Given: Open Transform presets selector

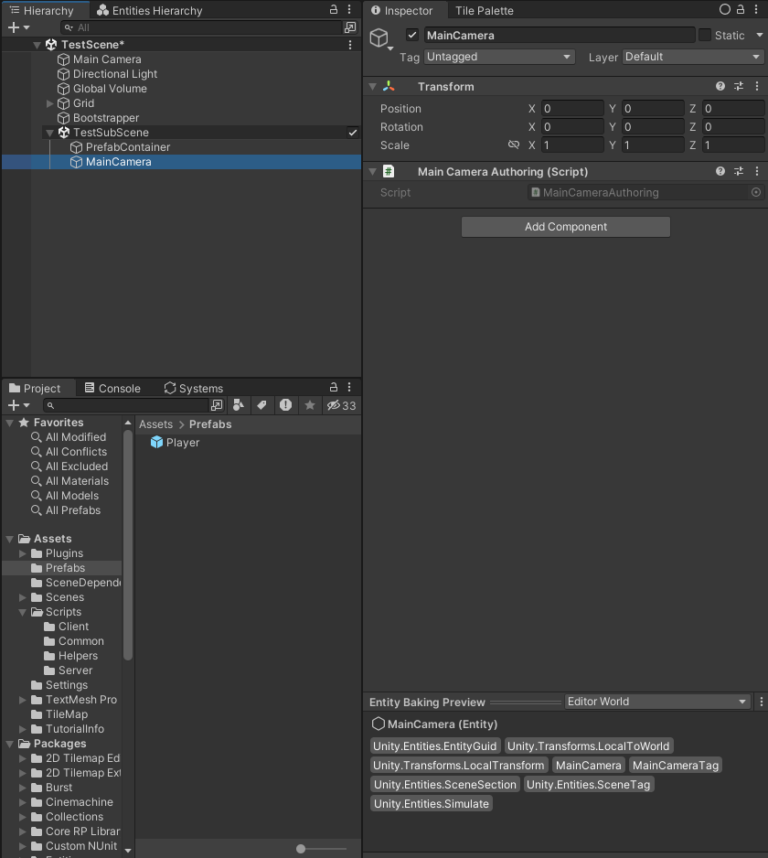Looking at the screenshot, I should click(738, 86).
